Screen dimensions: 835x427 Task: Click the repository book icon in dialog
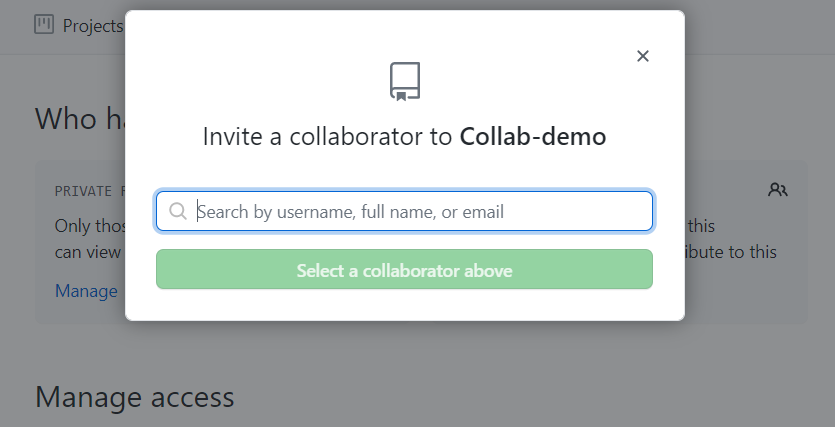[x=405, y=81]
